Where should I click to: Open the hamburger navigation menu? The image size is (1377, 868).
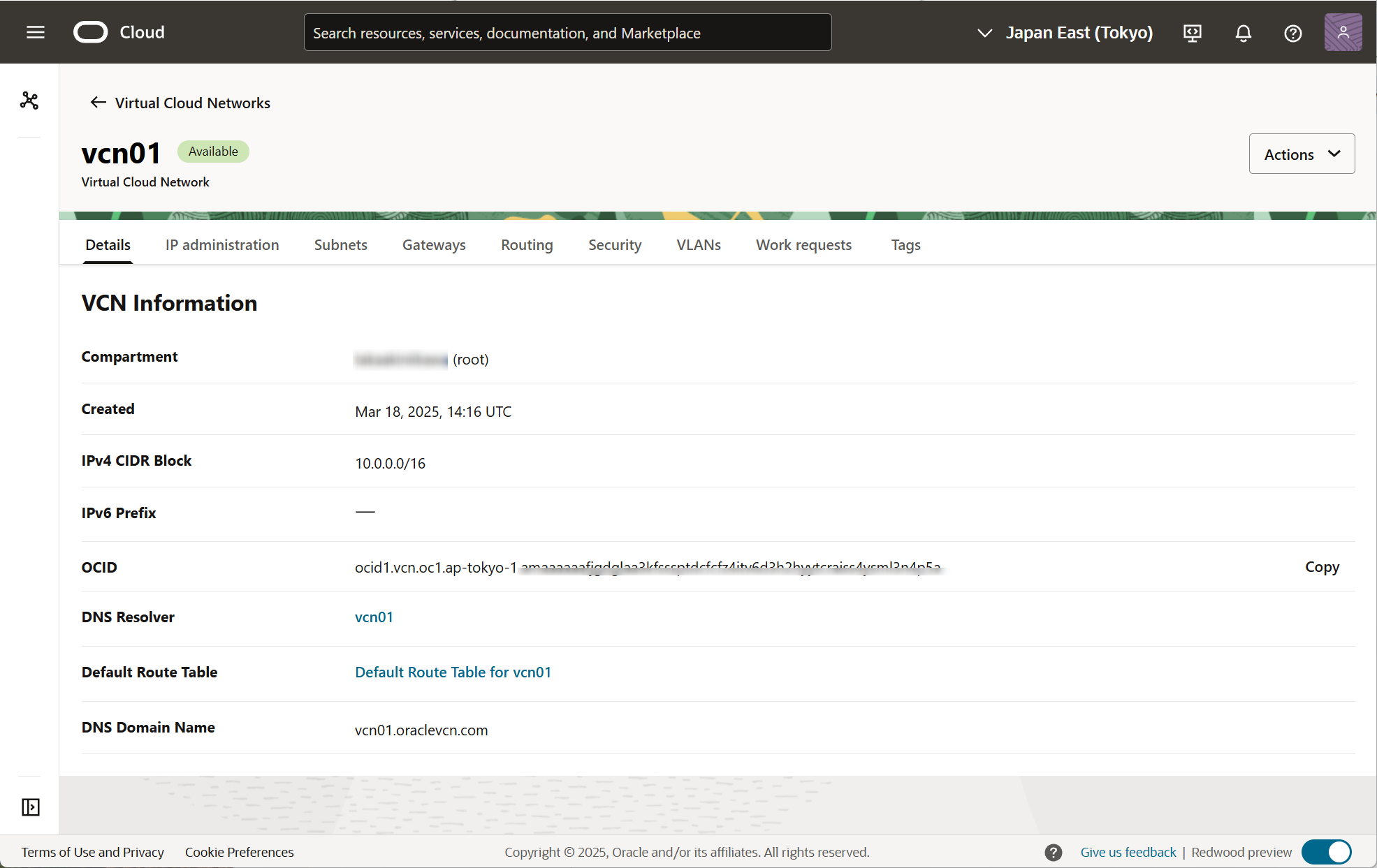pyautogui.click(x=36, y=32)
